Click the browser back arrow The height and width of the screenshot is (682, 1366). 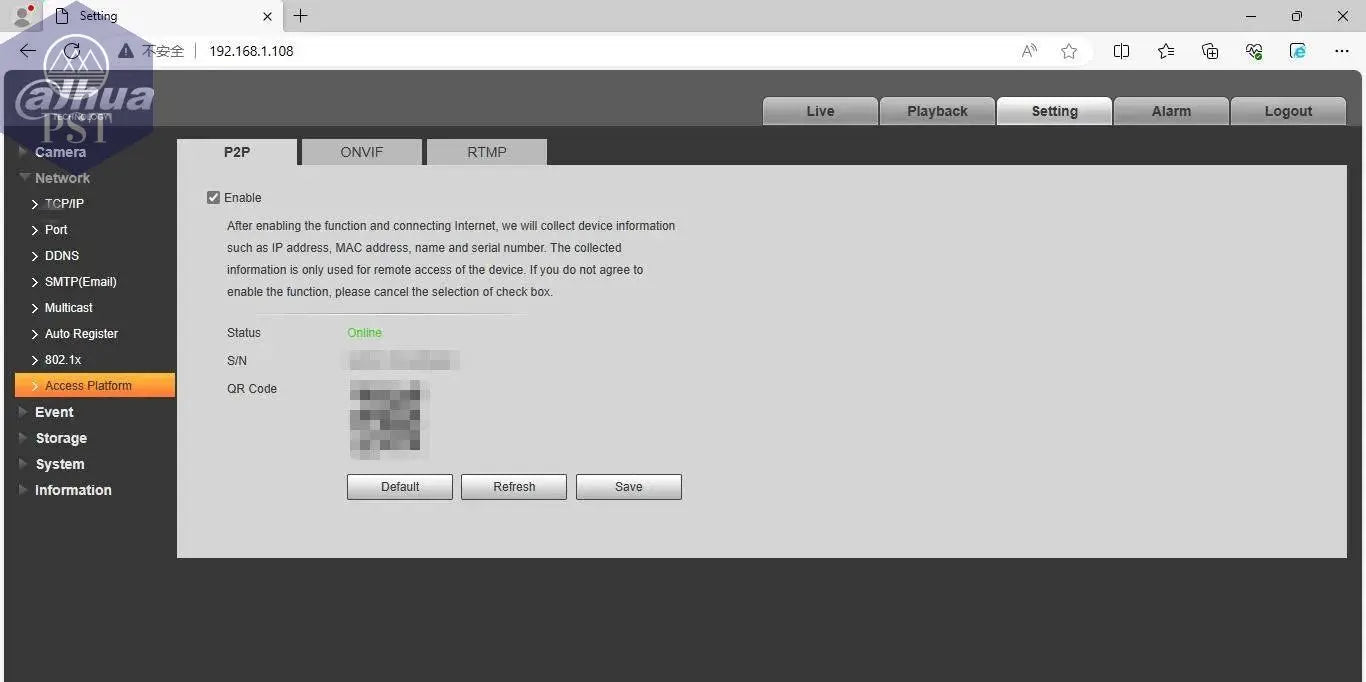pyautogui.click(x=28, y=51)
